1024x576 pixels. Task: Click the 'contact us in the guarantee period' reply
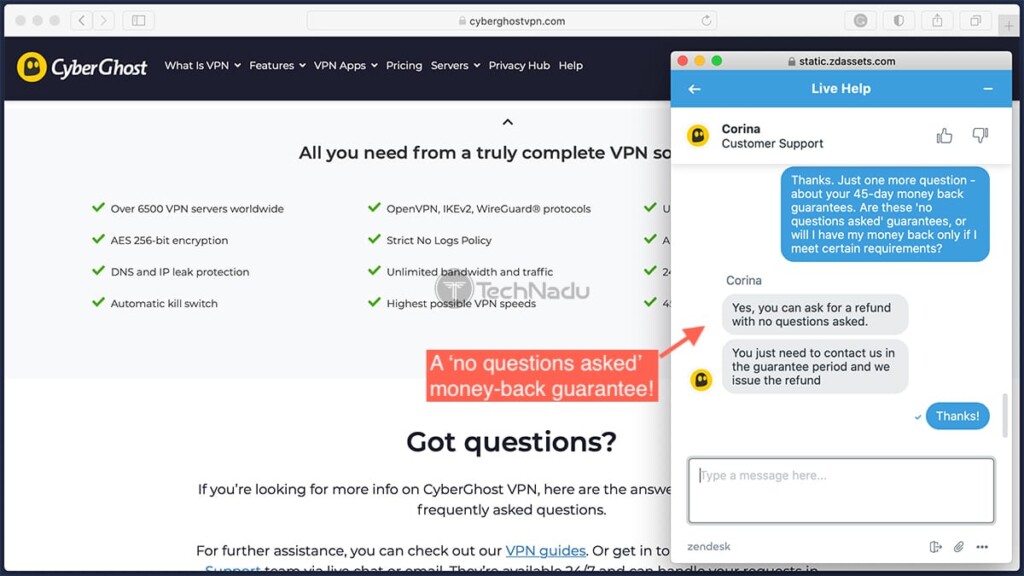point(814,366)
